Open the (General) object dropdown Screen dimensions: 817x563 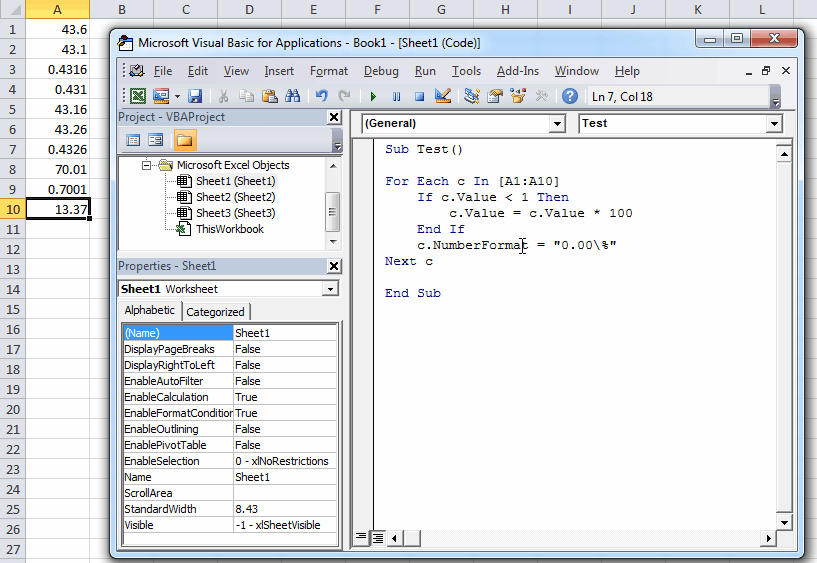point(557,124)
